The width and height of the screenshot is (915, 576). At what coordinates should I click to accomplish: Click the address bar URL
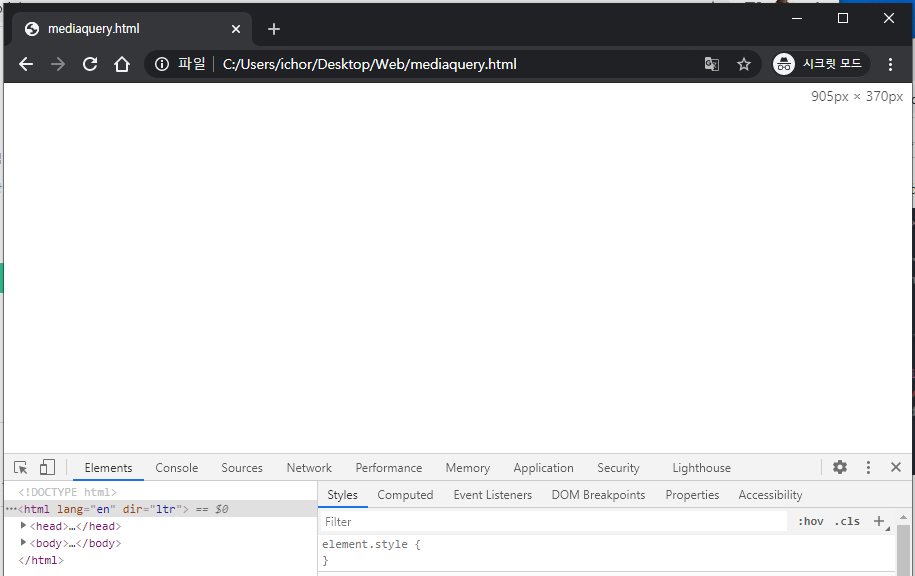[x=369, y=64]
